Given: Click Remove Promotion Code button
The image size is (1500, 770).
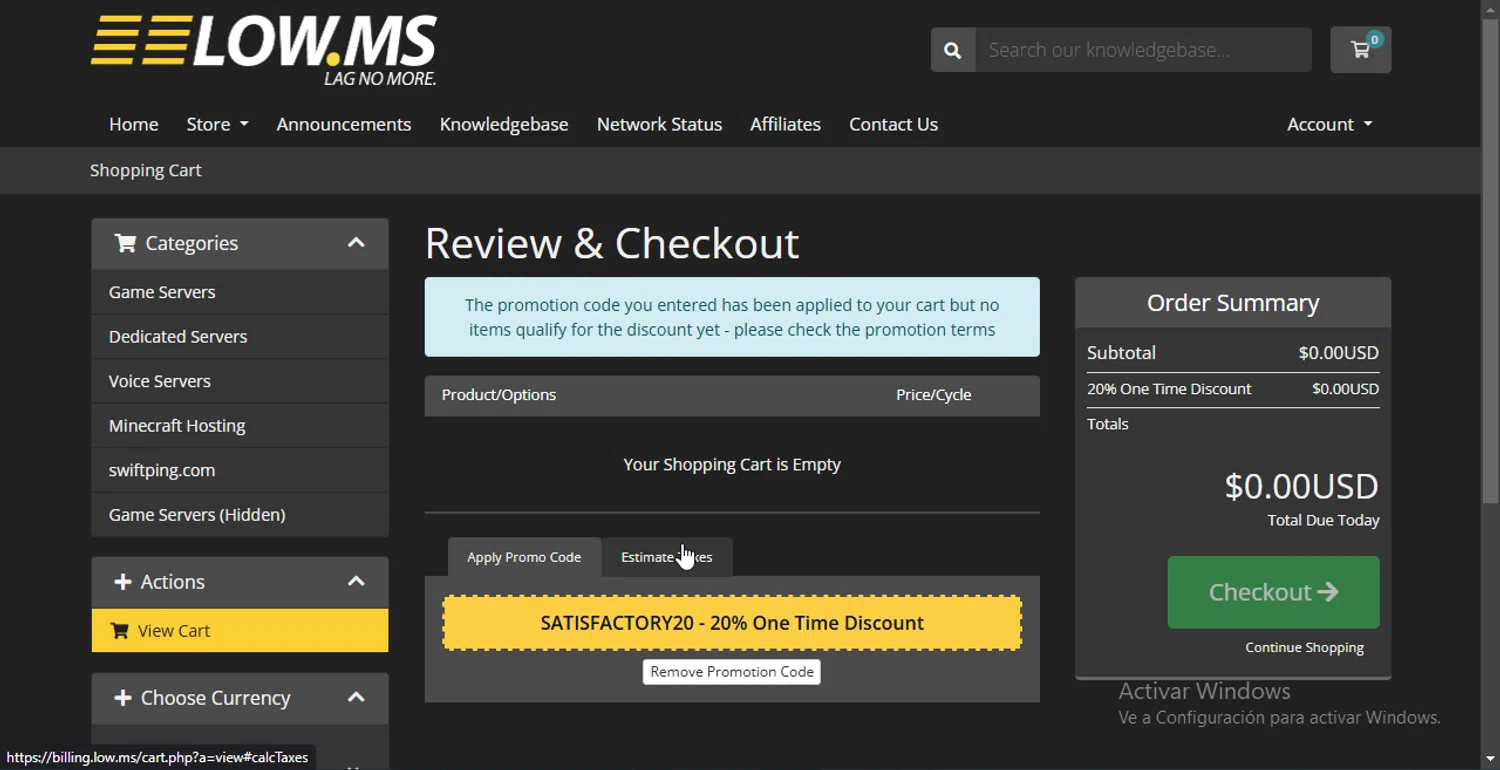Looking at the screenshot, I should point(732,672).
